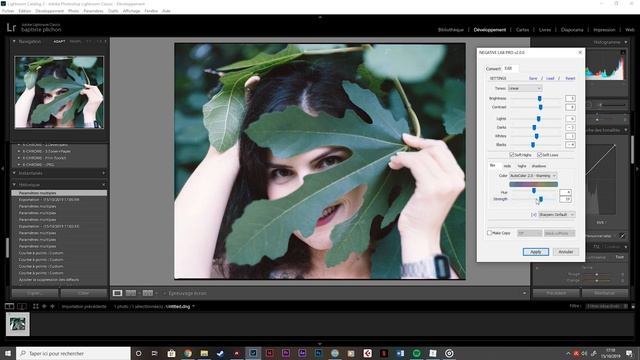Click the filmstrip photo thumbnail
The image size is (640, 360).
pyautogui.click(x=18, y=324)
